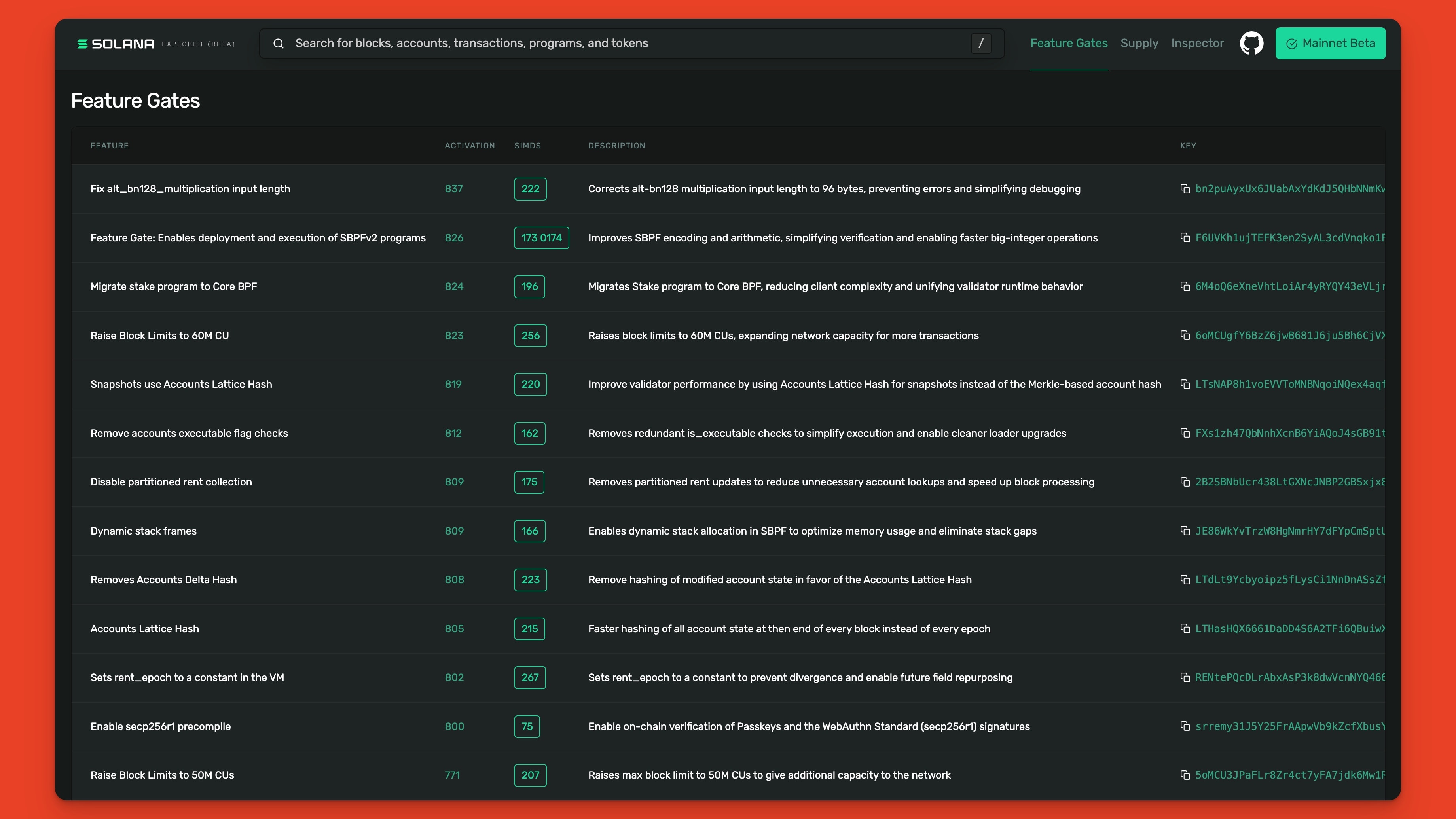Click the search magnifier icon

(x=279, y=43)
